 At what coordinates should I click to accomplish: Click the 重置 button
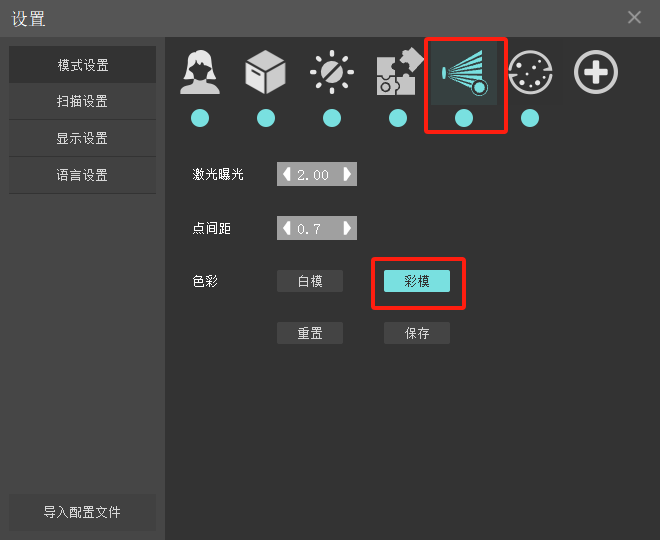(x=310, y=333)
